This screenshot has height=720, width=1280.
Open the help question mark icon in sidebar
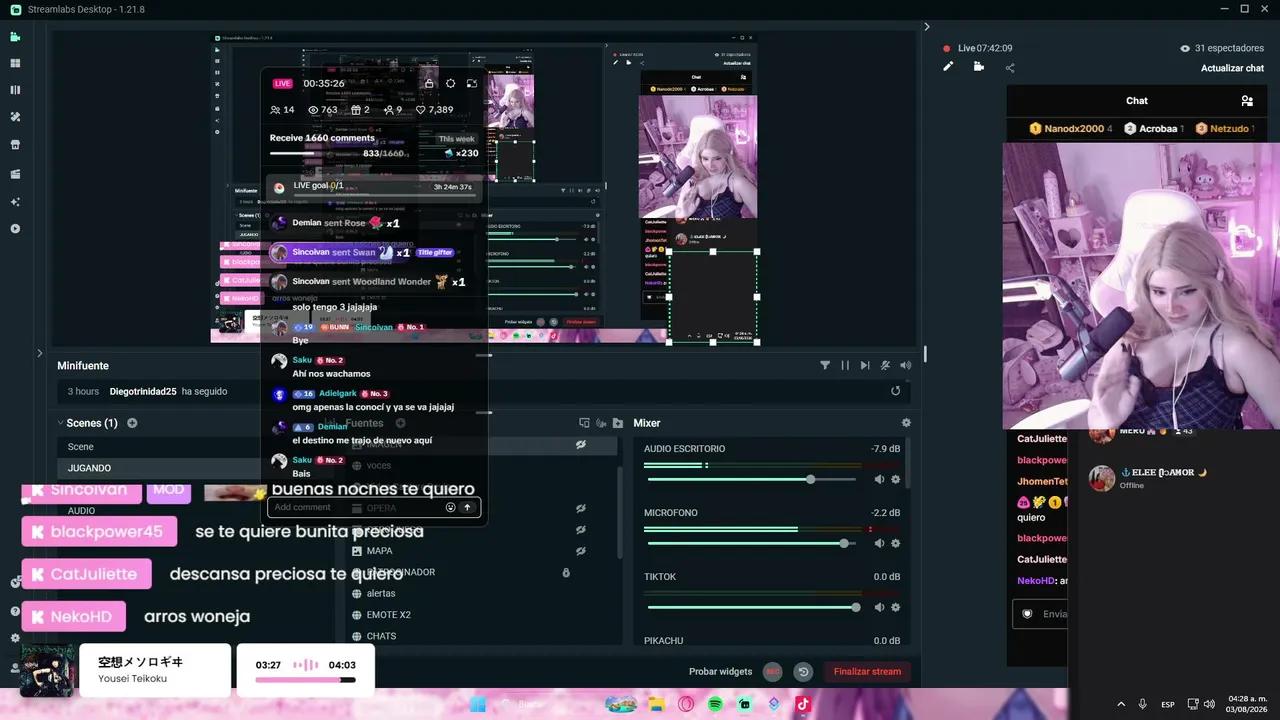[15, 611]
